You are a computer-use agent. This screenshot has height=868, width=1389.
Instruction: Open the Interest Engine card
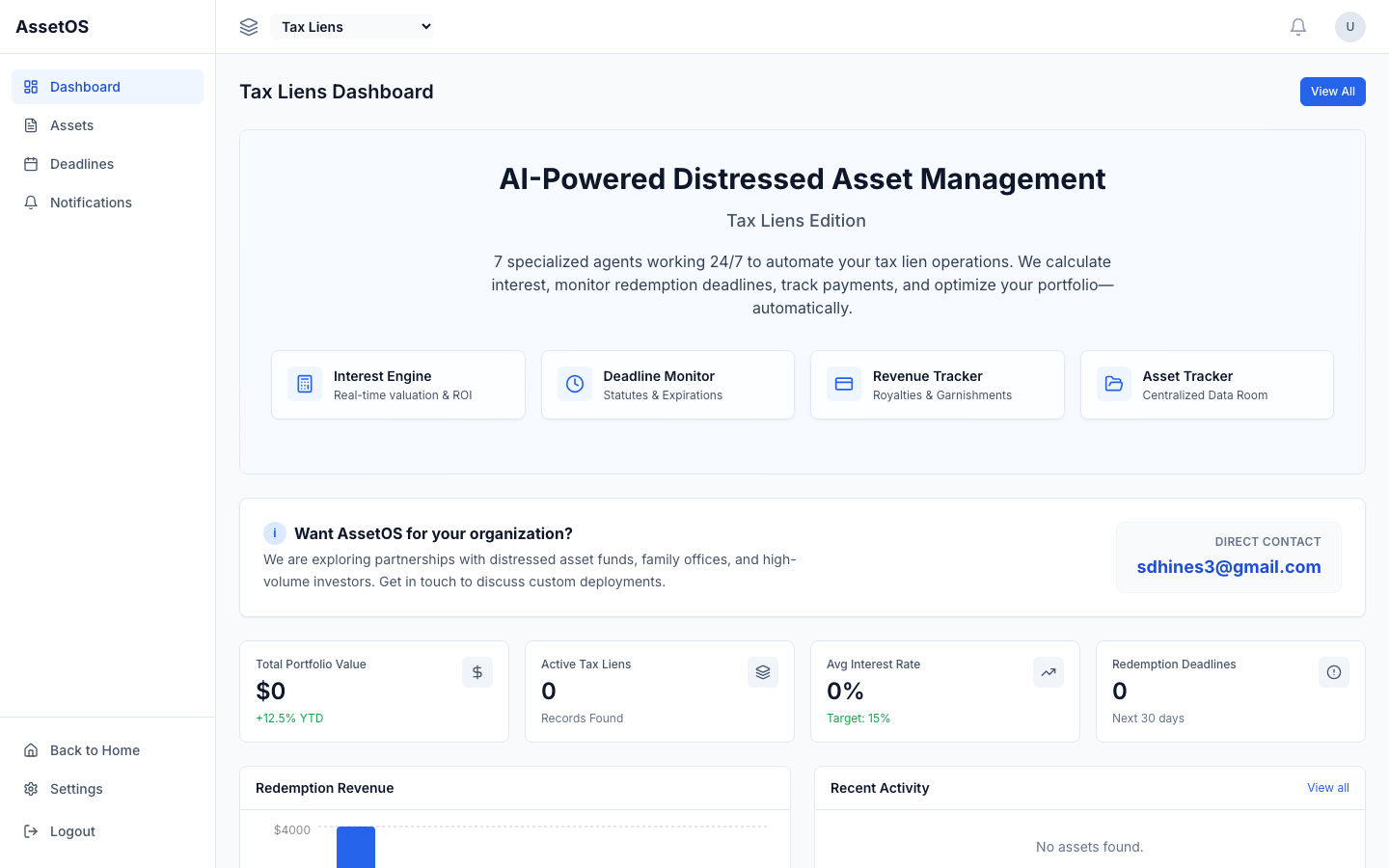point(398,385)
